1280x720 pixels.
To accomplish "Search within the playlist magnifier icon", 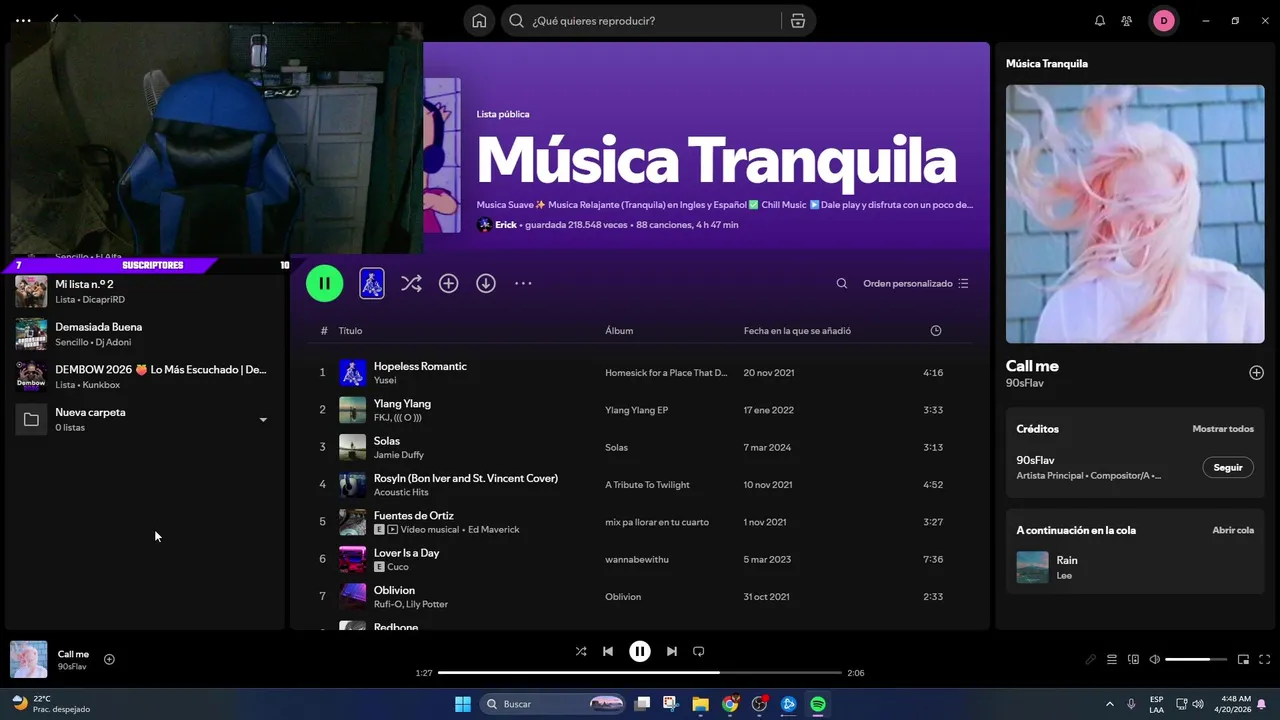I will [842, 284].
